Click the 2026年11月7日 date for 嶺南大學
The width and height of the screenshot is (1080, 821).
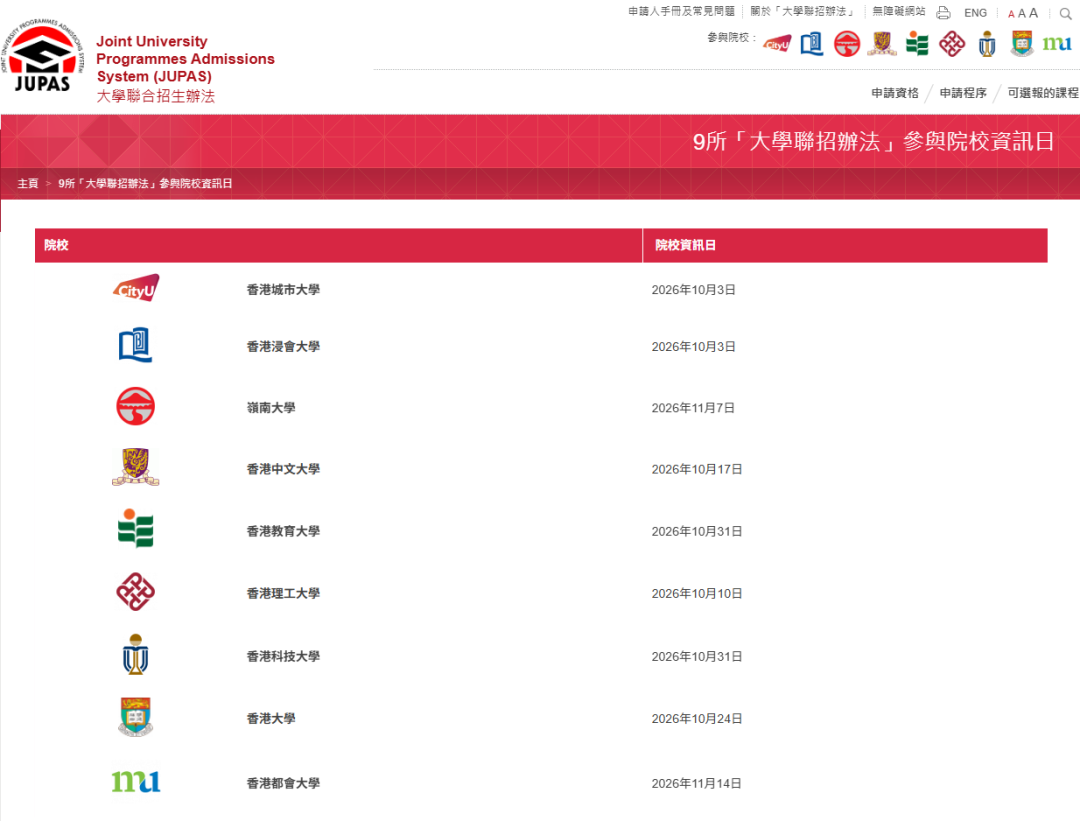[693, 408]
